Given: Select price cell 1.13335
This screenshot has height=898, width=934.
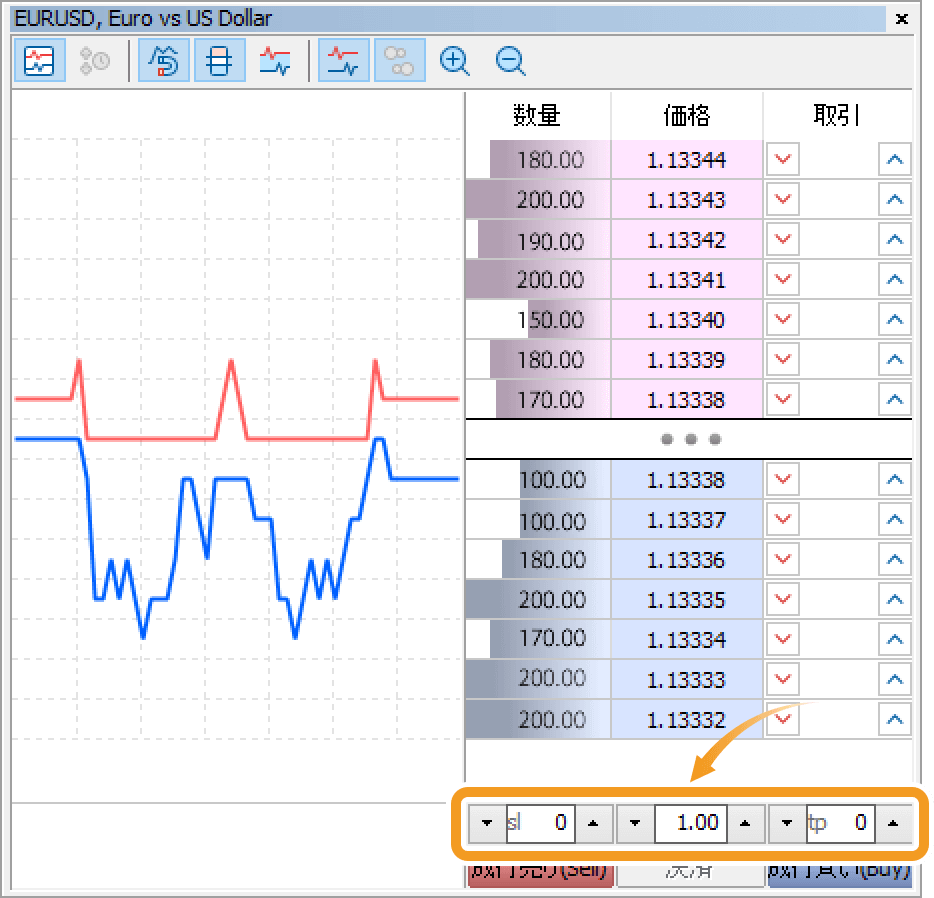Looking at the screenshot, I should click(687, 600).
